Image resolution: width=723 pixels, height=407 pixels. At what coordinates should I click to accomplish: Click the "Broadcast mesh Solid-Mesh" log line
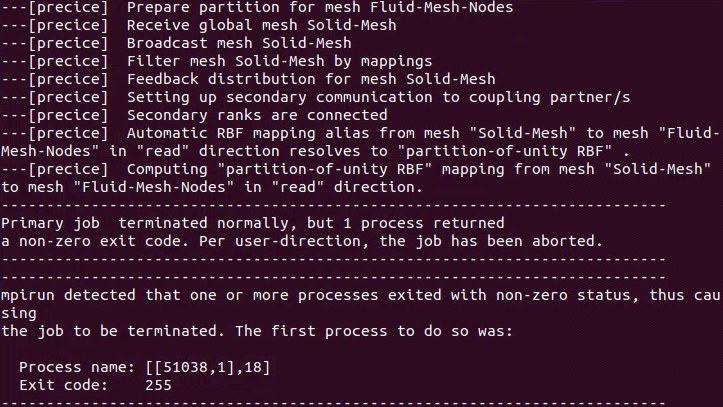[239, 43]
